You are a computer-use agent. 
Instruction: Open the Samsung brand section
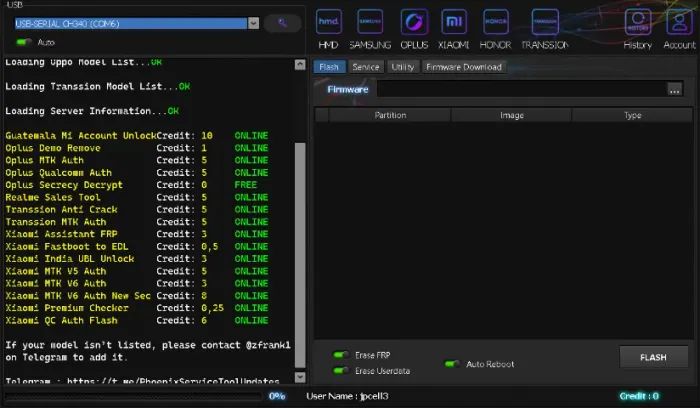coord(370,29)
